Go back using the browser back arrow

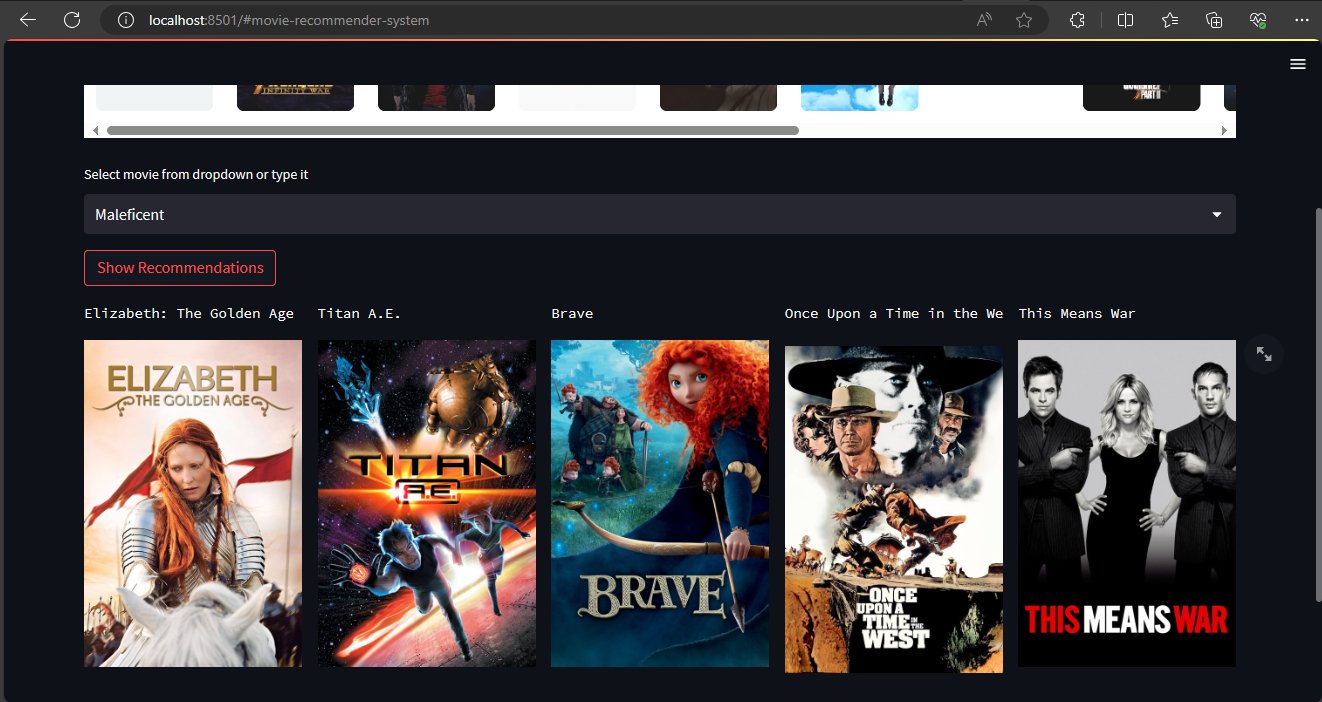click(28, 20)
